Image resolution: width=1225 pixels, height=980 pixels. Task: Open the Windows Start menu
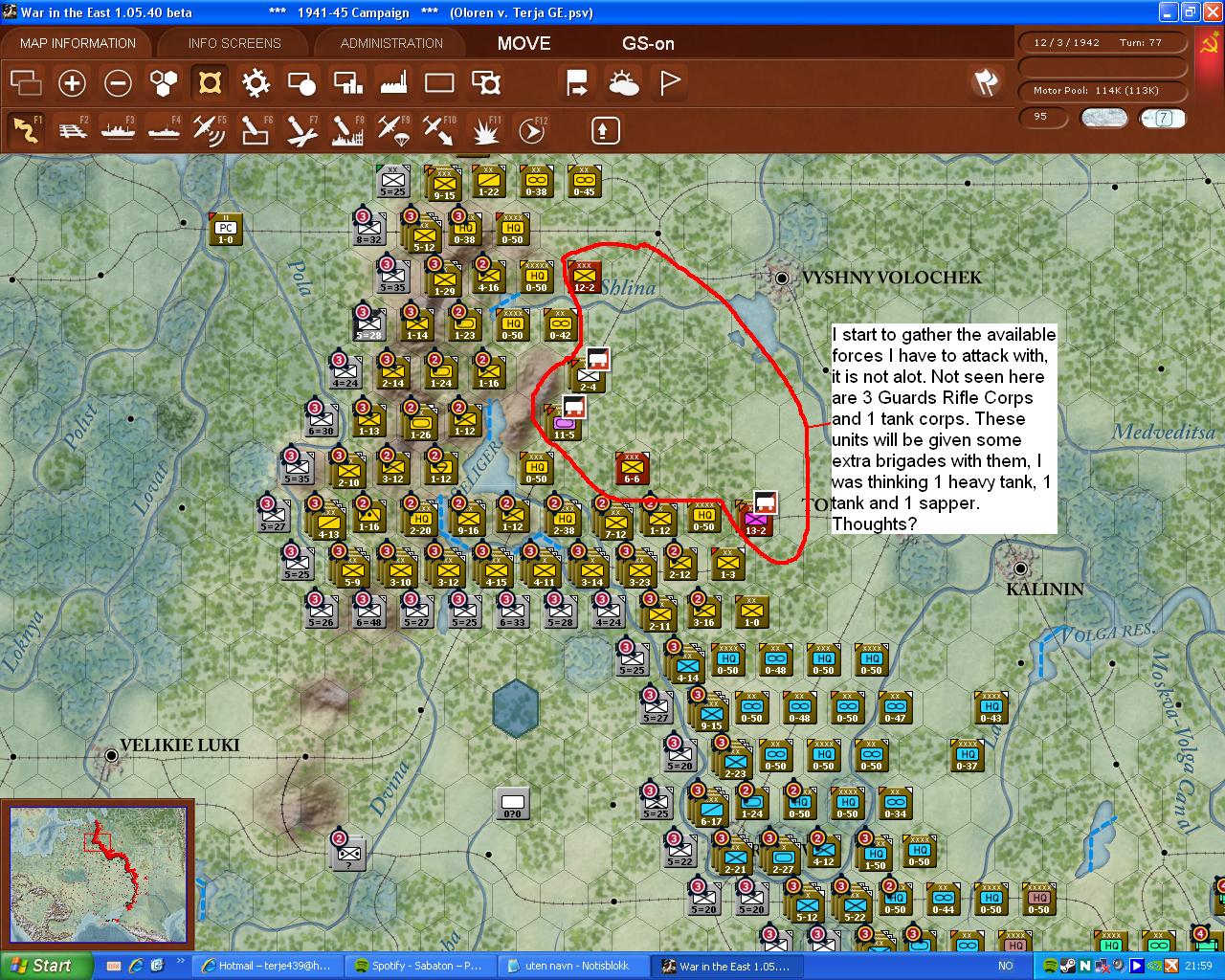(46, 966)
